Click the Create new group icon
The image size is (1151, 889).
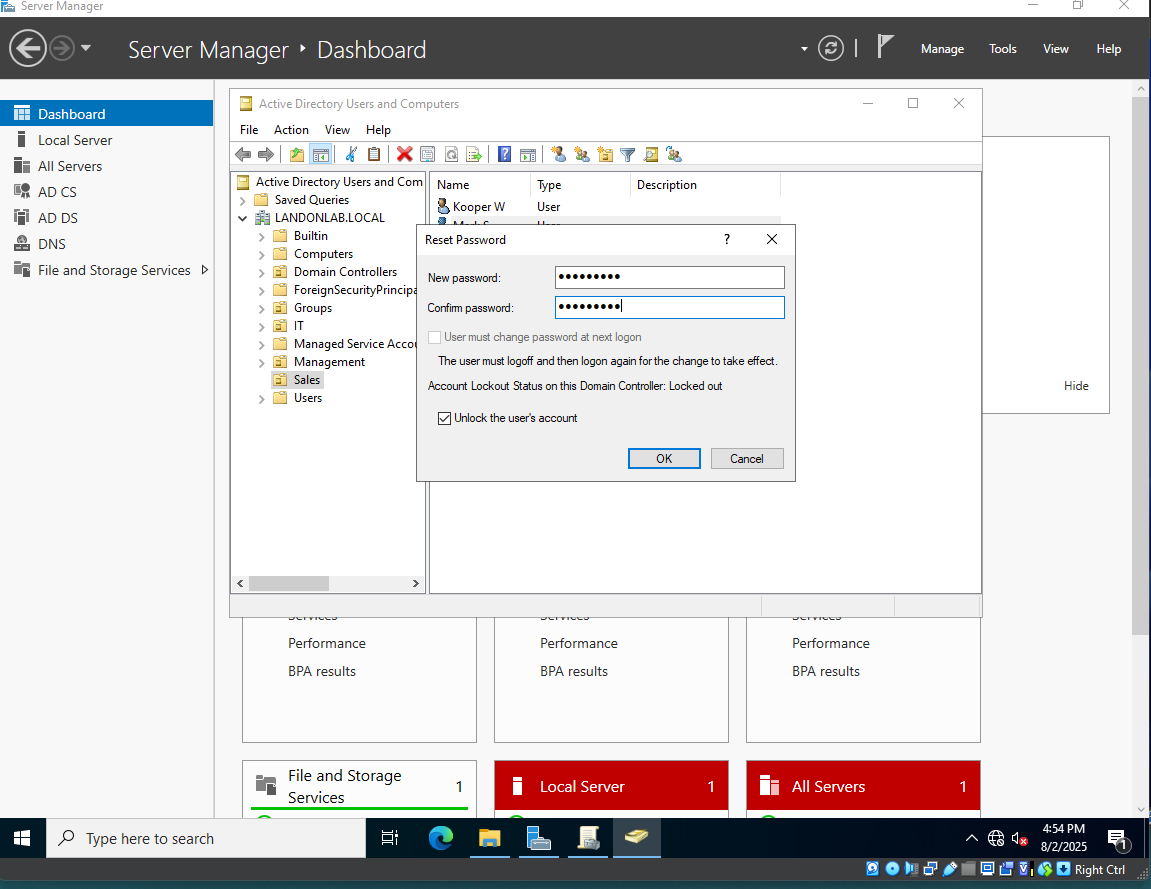582,154
